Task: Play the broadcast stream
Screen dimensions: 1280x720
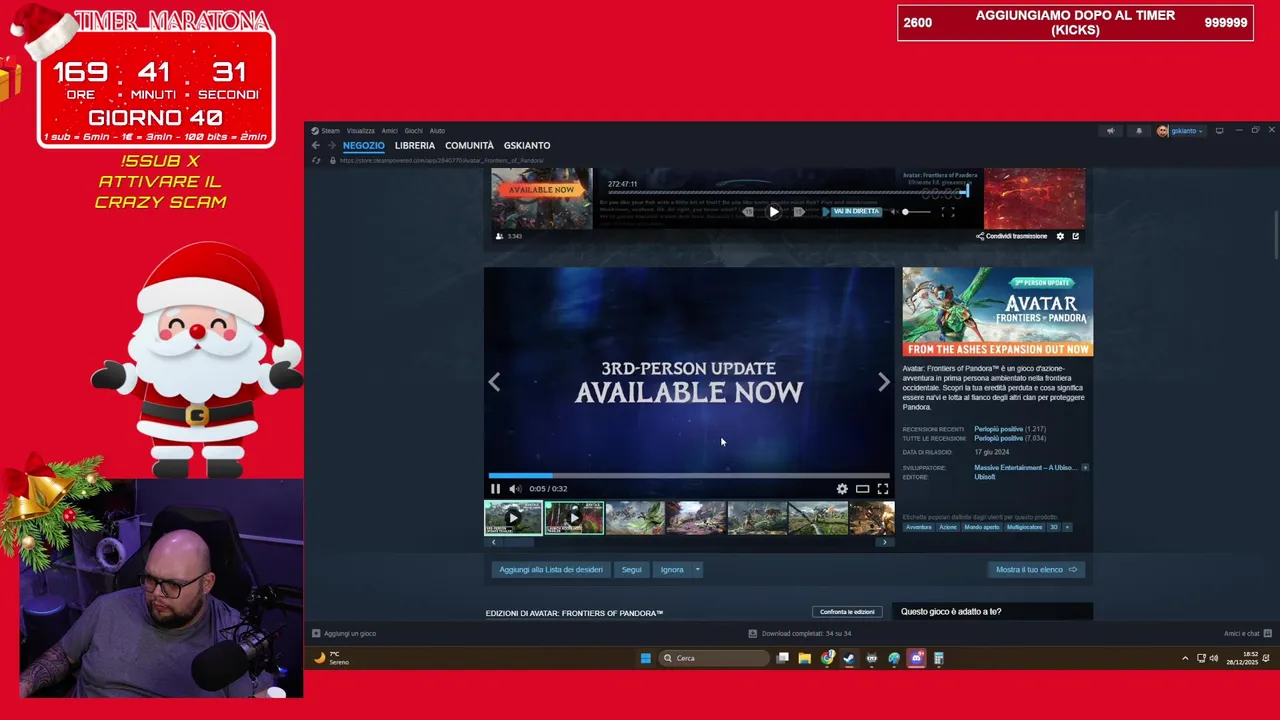Action: coord(774,212)
